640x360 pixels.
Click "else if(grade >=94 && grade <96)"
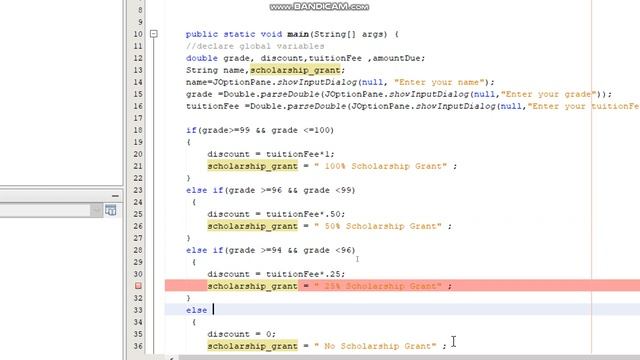pyautogui.click(x=271, y=250)
